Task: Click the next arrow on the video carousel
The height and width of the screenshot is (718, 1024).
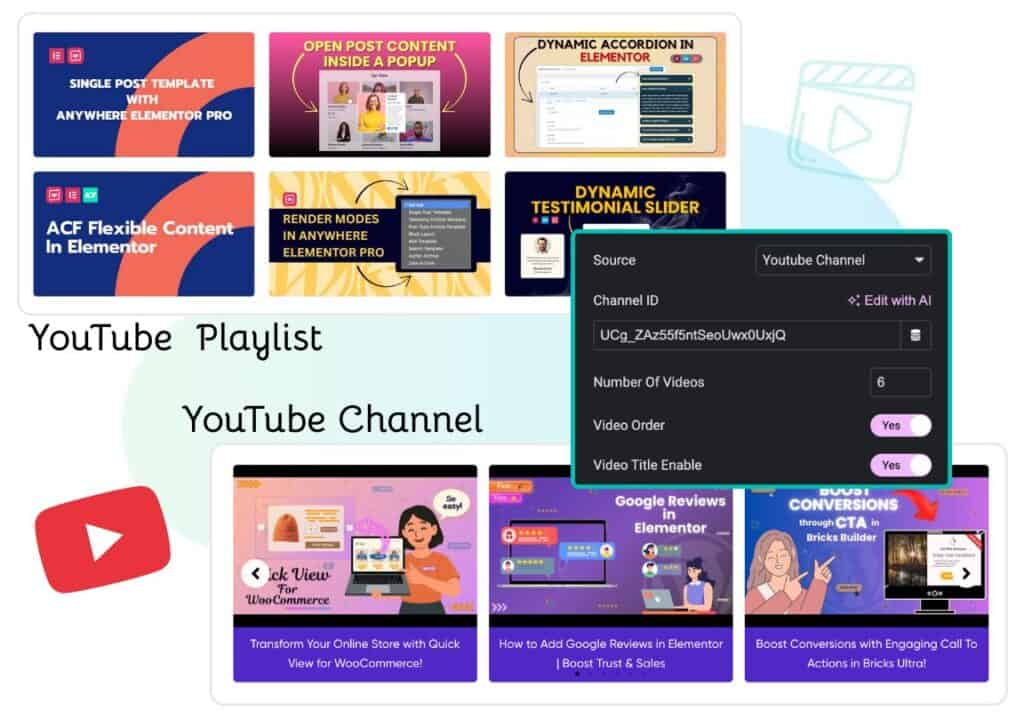Action: coord(966,574)
